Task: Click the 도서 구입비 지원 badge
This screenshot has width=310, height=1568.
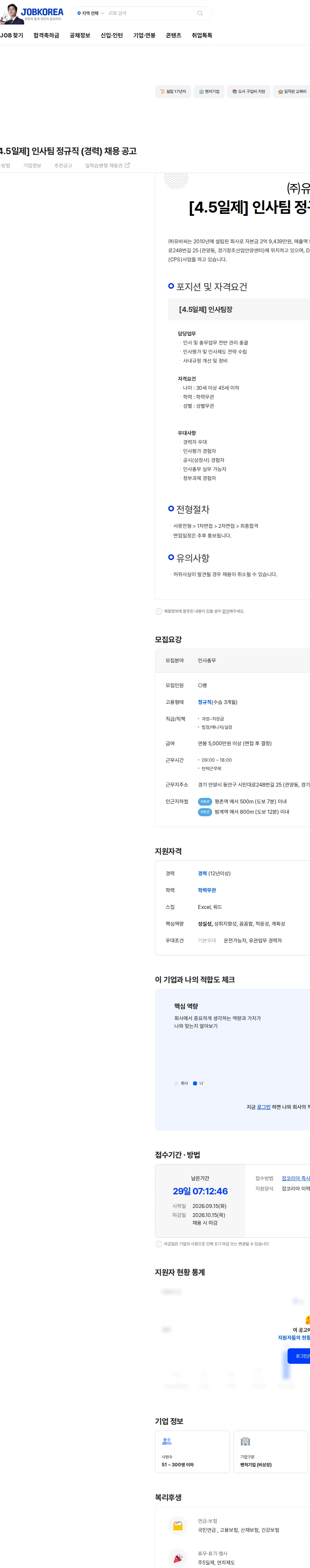Action: 249,91
